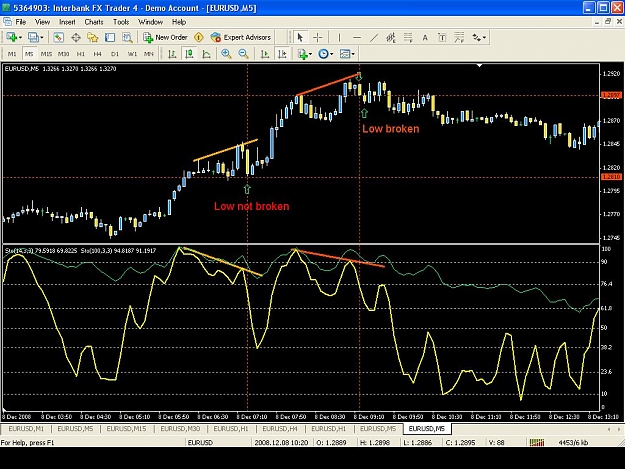625x469 pixels.
Task: Select the M1 timeframe
Action: pyautogui.click(x=12, y=54)
